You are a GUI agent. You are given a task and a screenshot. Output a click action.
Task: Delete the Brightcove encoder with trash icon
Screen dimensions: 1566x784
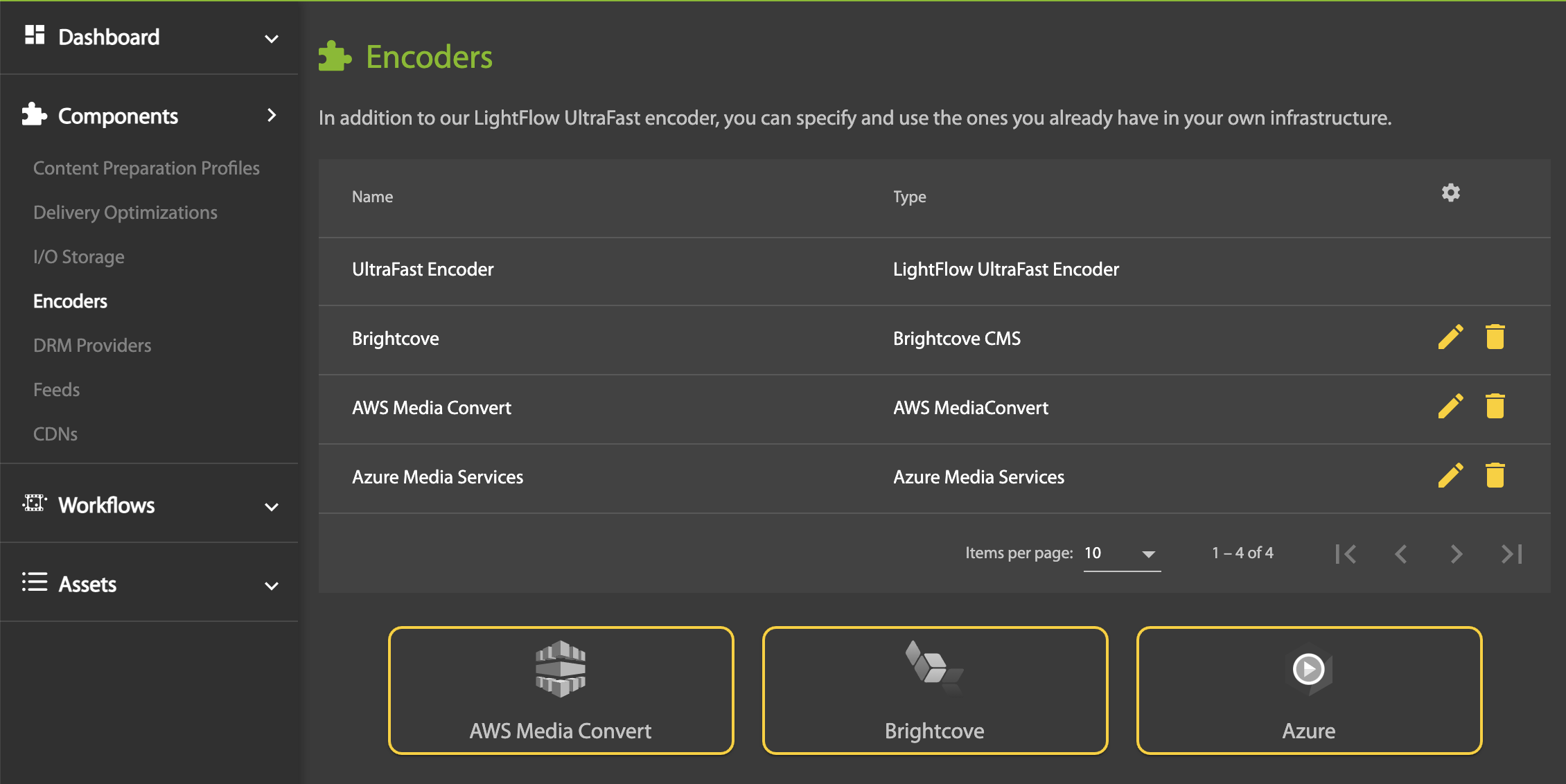1495,337
